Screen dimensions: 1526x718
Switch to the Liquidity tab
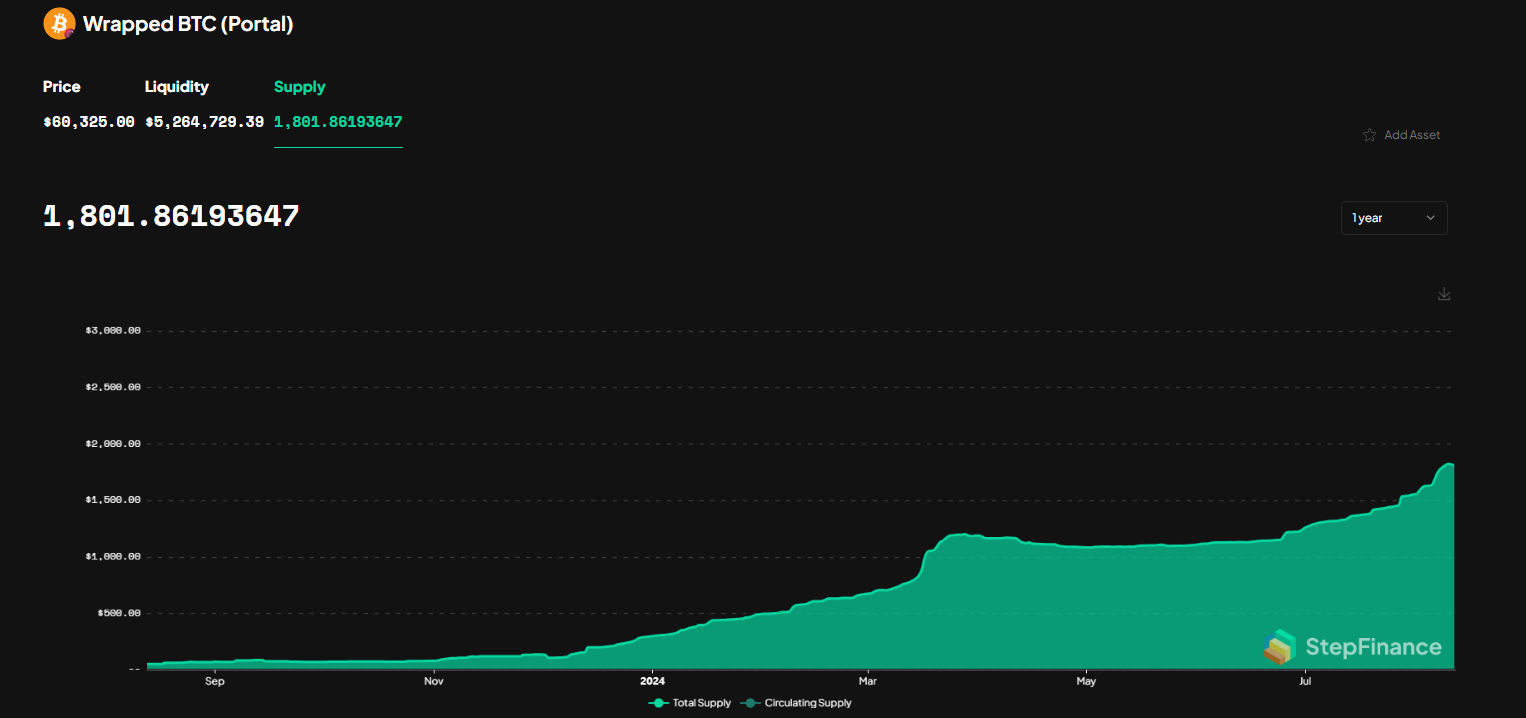click(x=176, y=87)
